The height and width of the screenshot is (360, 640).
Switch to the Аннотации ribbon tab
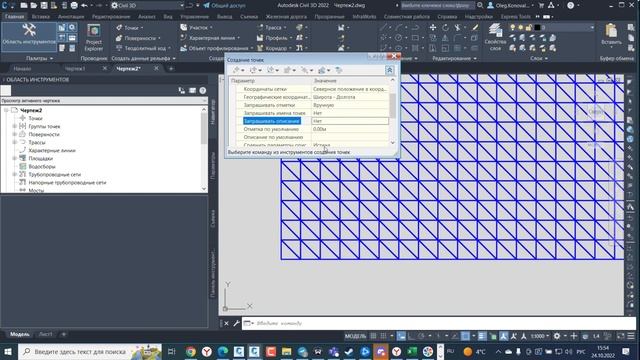point(71,17)
